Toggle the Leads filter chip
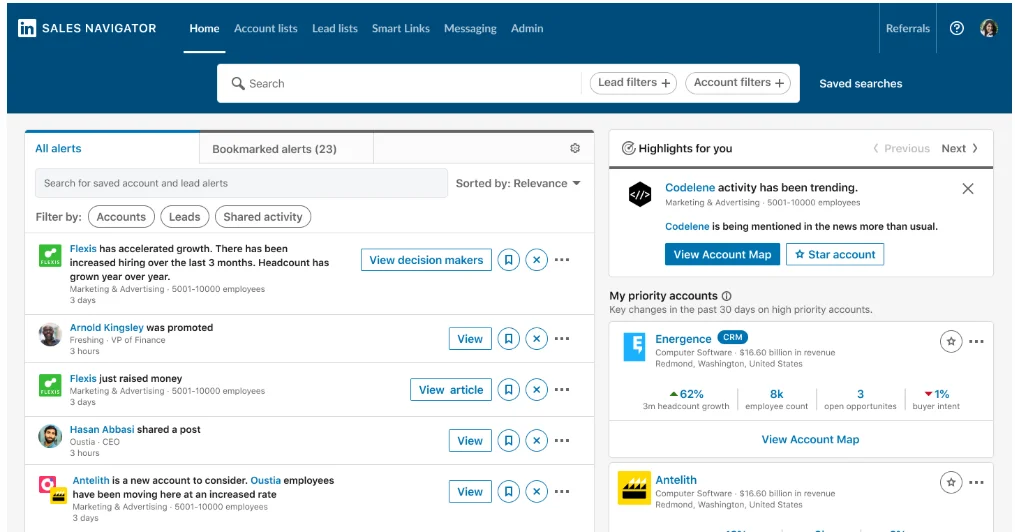The image size is (1015, 532). coord(184,217)
